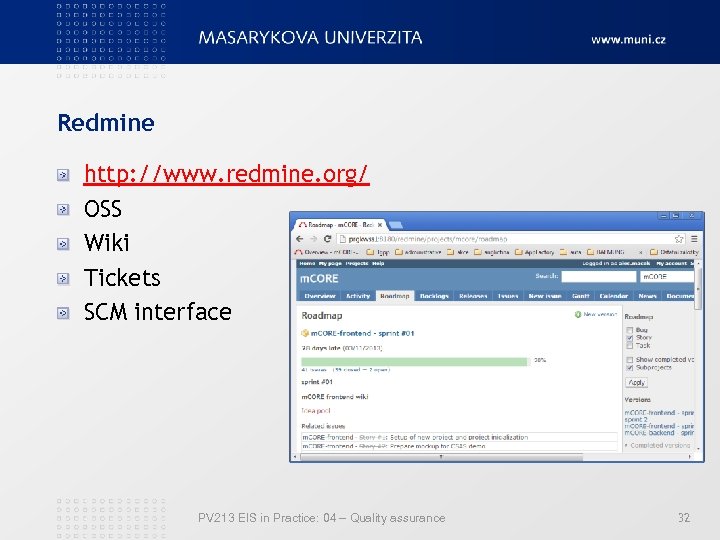Open the New issue tab
Screen dimensions: 720x540
[x=545, y=296]
